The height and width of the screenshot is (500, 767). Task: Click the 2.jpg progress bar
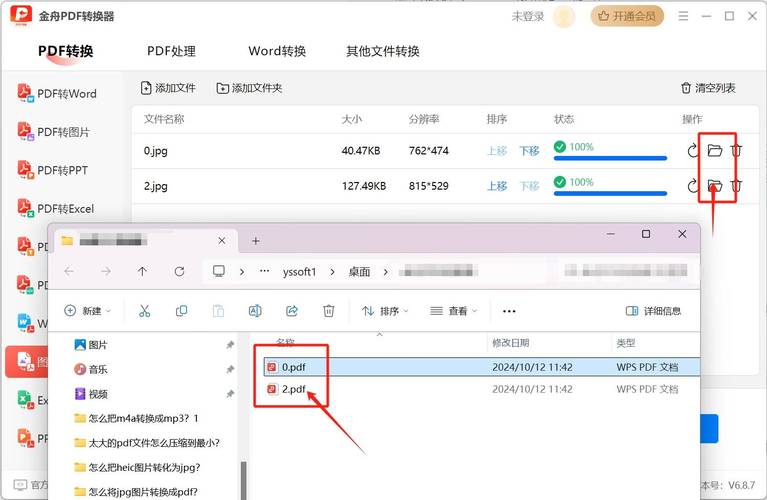tap(610, 193)
